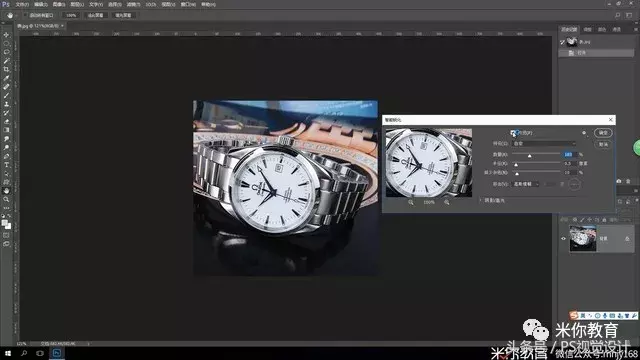640x360 pixels.
Task: Select the Eyedropper tool
Action: pyautogui.click(x=7, y=78)
